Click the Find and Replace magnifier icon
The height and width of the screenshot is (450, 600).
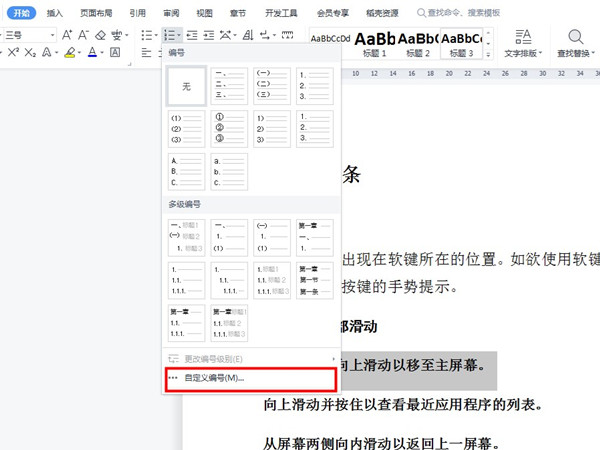576,38
